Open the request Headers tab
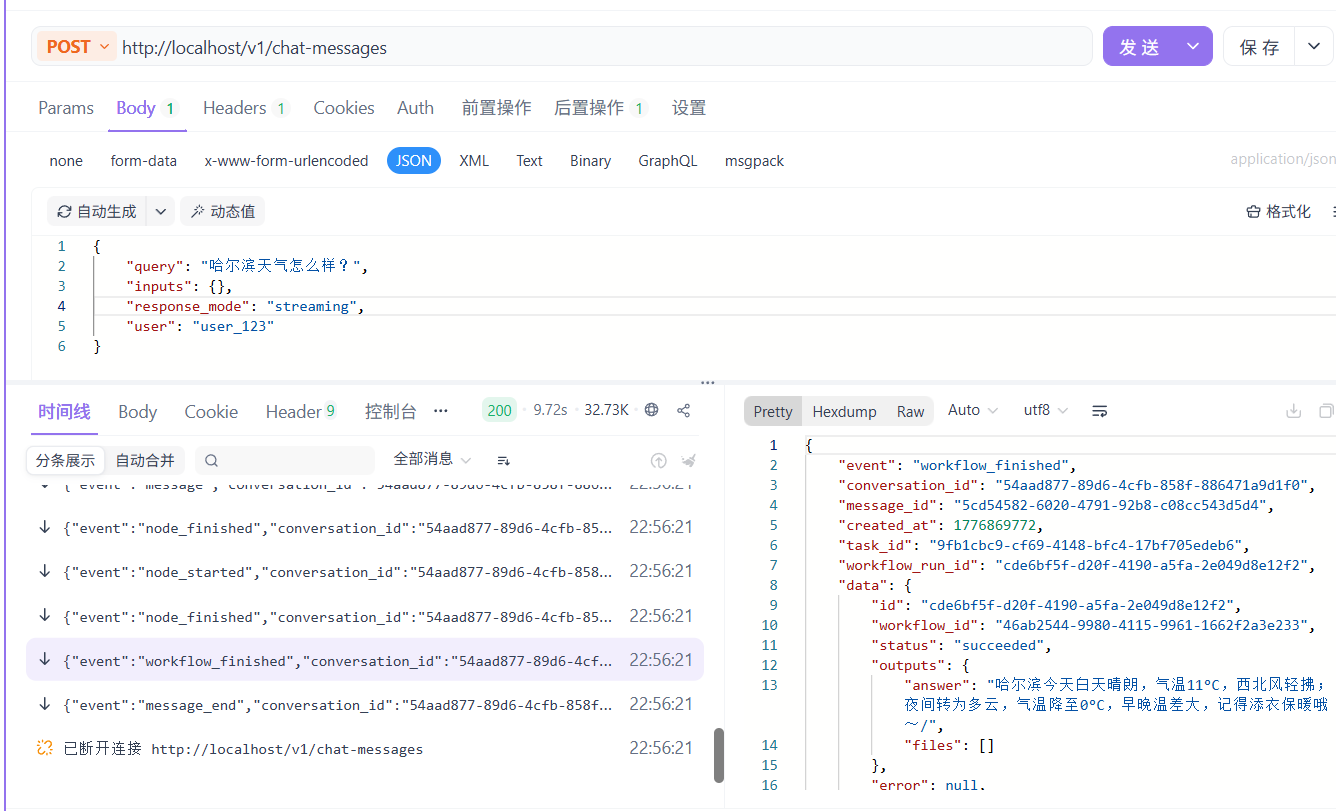The width and height of the screenshot is (1336, 811). [x=245, y=108]
